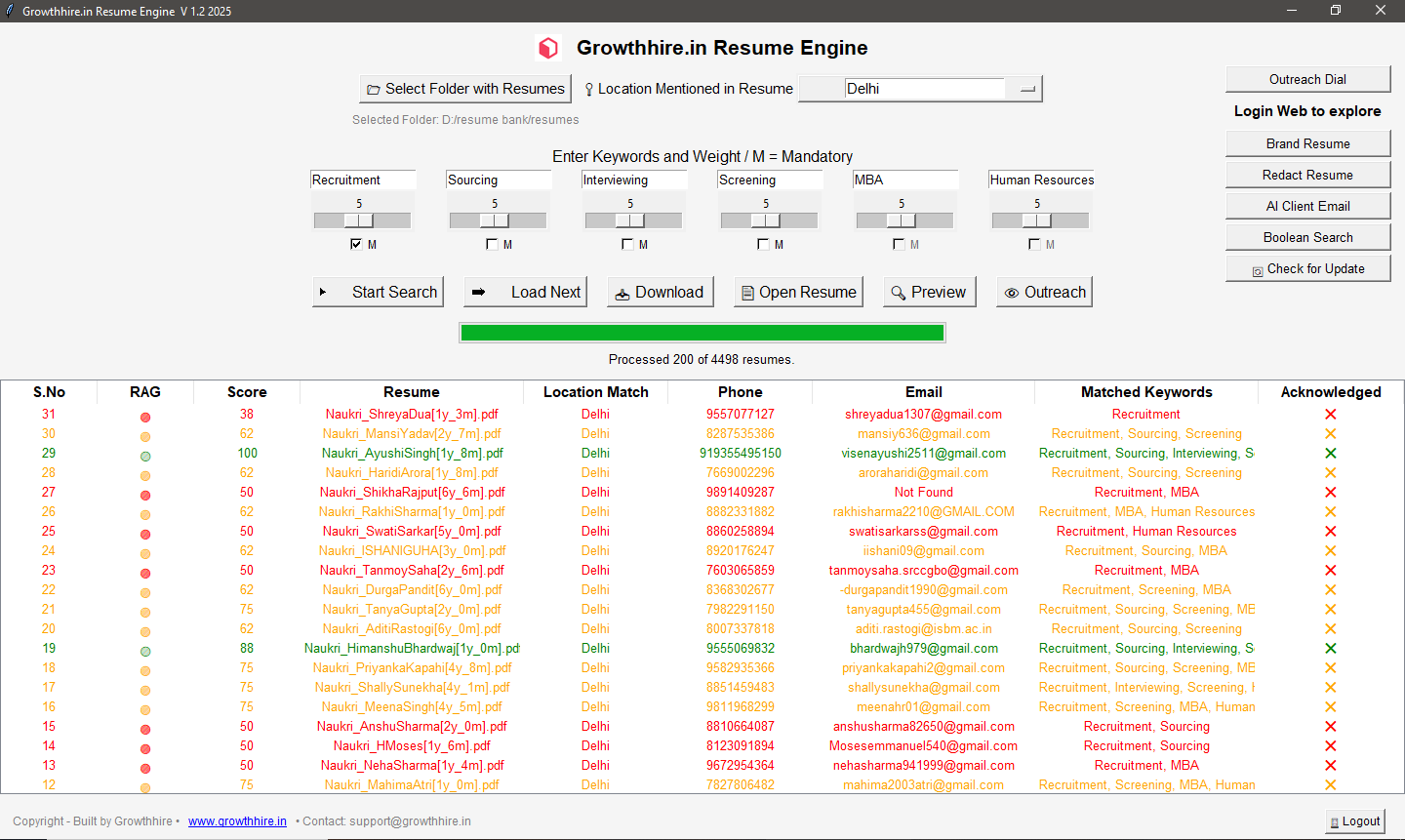
Task: Open the www.growthhire.in link
Action: tap(237, 821)
